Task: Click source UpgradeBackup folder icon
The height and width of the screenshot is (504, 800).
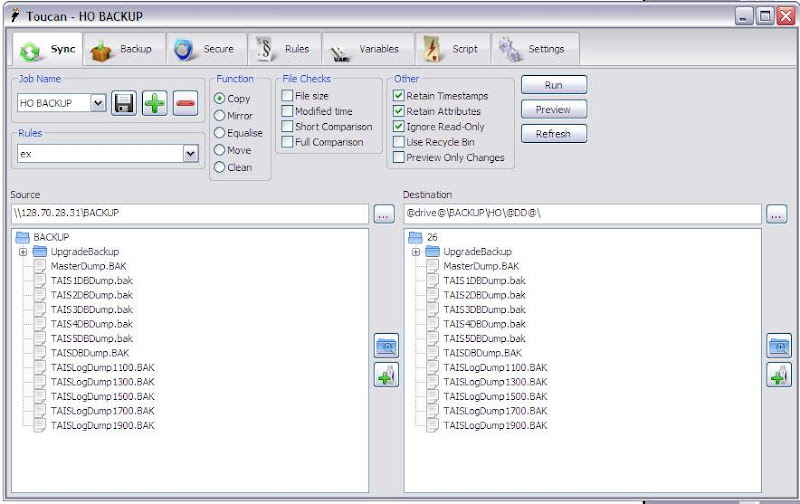Action: click(40, 251)
